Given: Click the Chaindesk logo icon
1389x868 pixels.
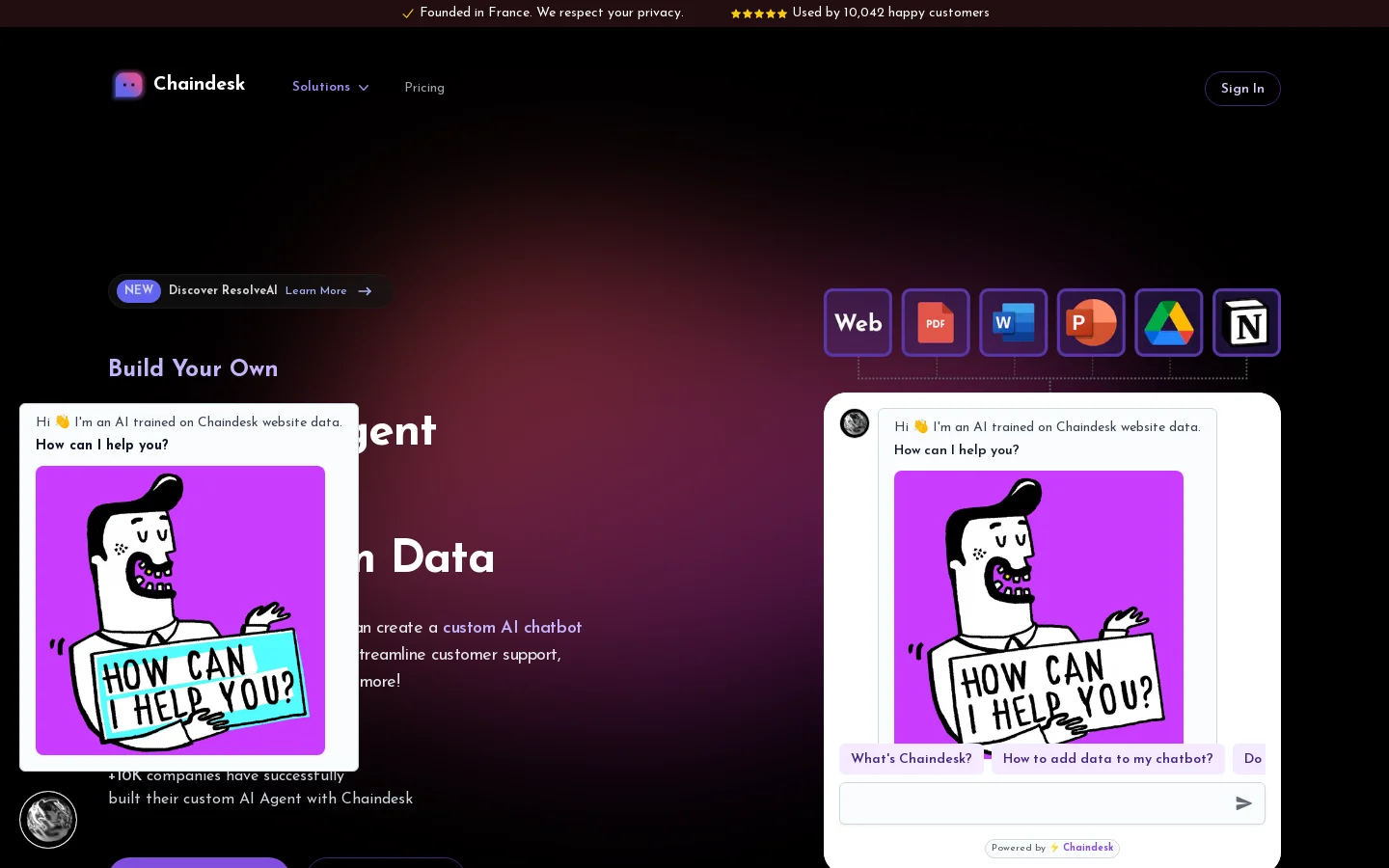Looking at the screenshot, I should [x=128, y=85].
